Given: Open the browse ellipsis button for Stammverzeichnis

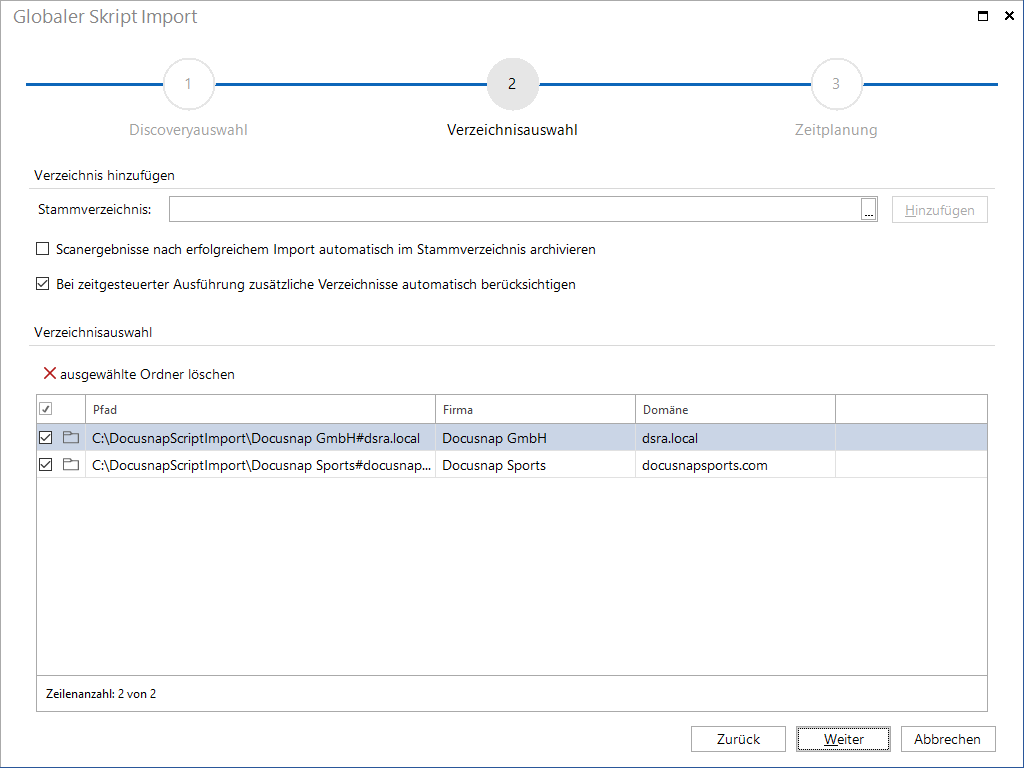Looking at the screenshot, I should 869,210.
